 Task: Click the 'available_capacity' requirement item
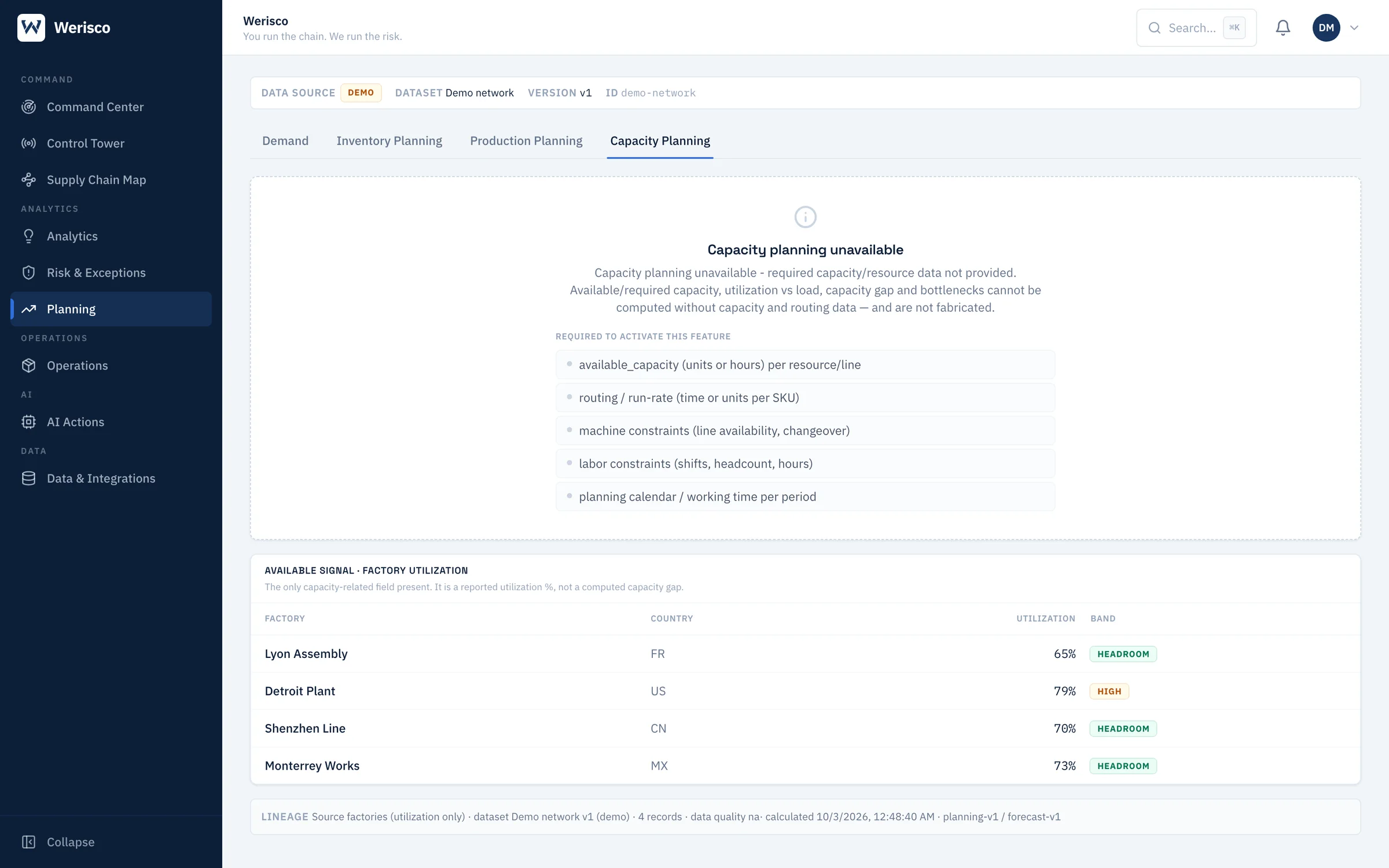pyautogui.click(x=805, y=365)
